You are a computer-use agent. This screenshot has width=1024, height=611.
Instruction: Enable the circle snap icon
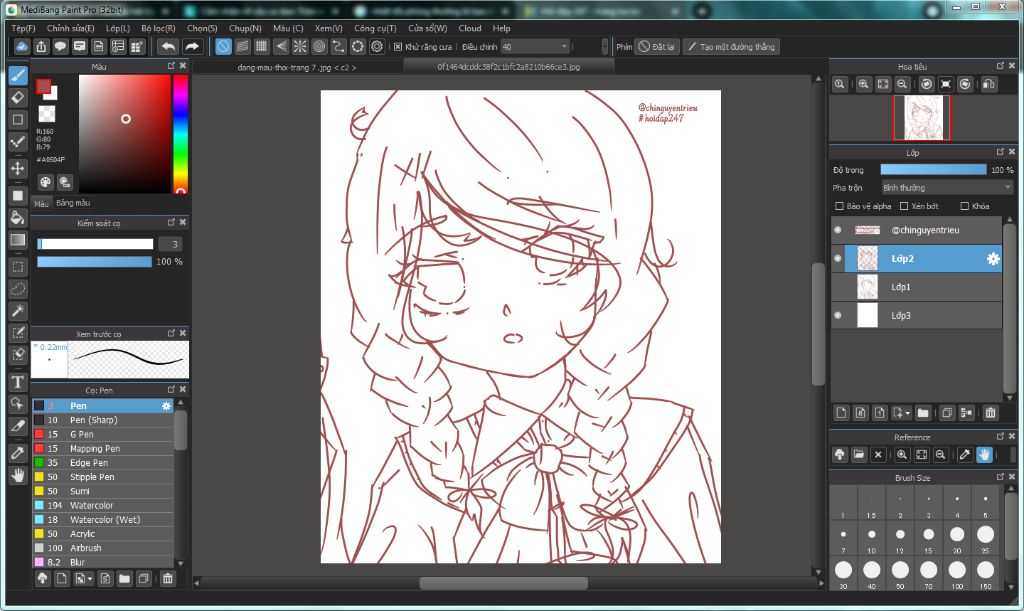(x=319, y=46)
